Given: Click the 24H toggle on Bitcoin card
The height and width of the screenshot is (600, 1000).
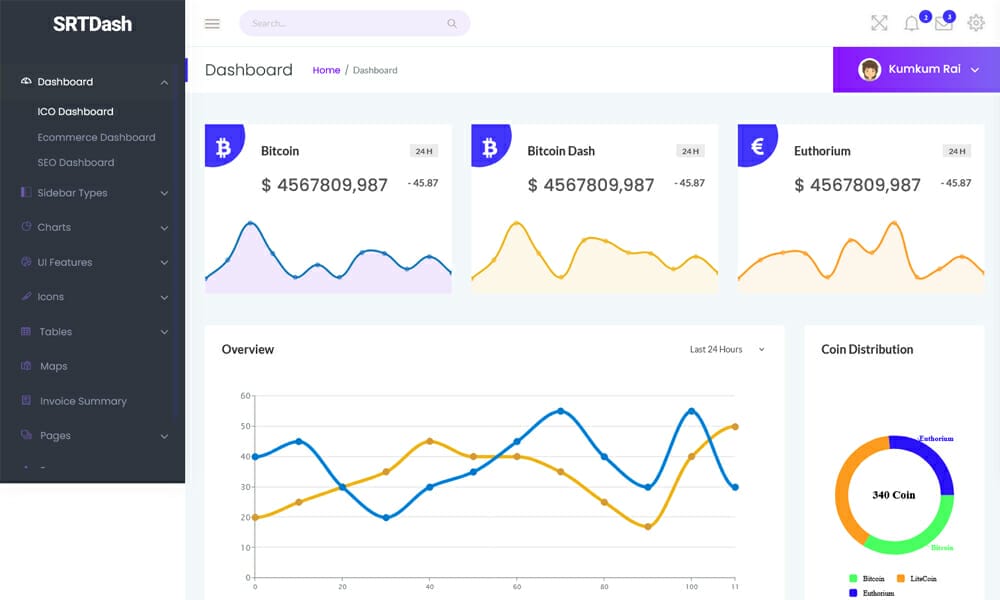Looking at the screenshot, I should point(427,151).
